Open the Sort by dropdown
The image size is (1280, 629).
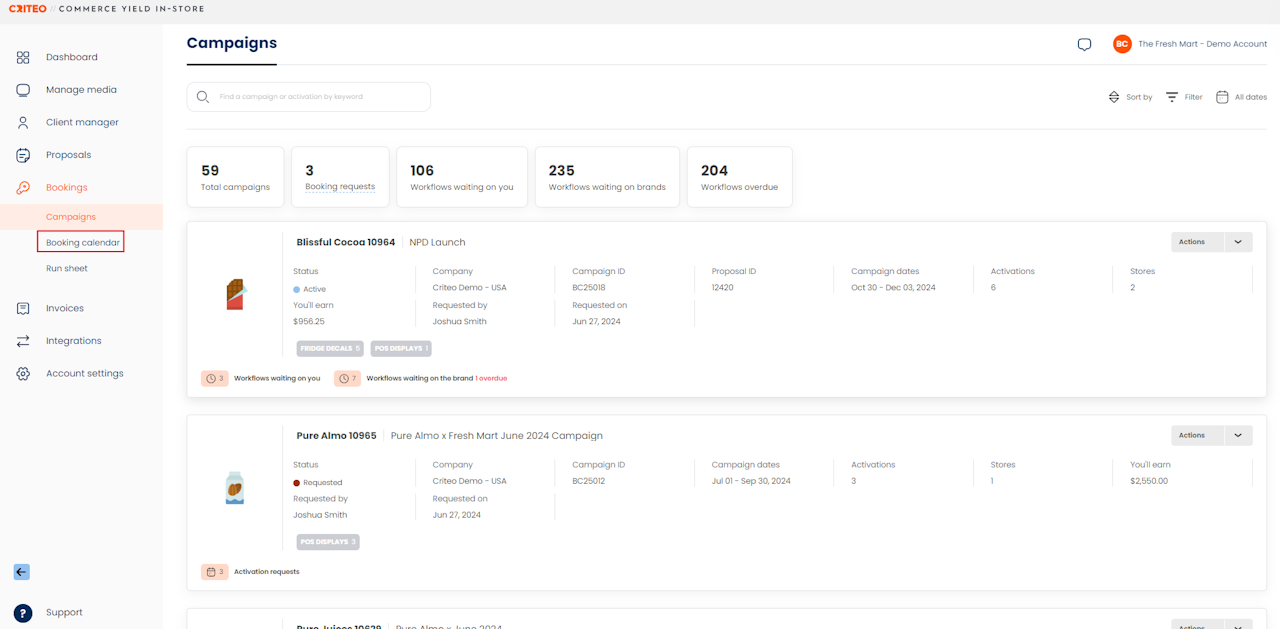(x=1130, y=97)
